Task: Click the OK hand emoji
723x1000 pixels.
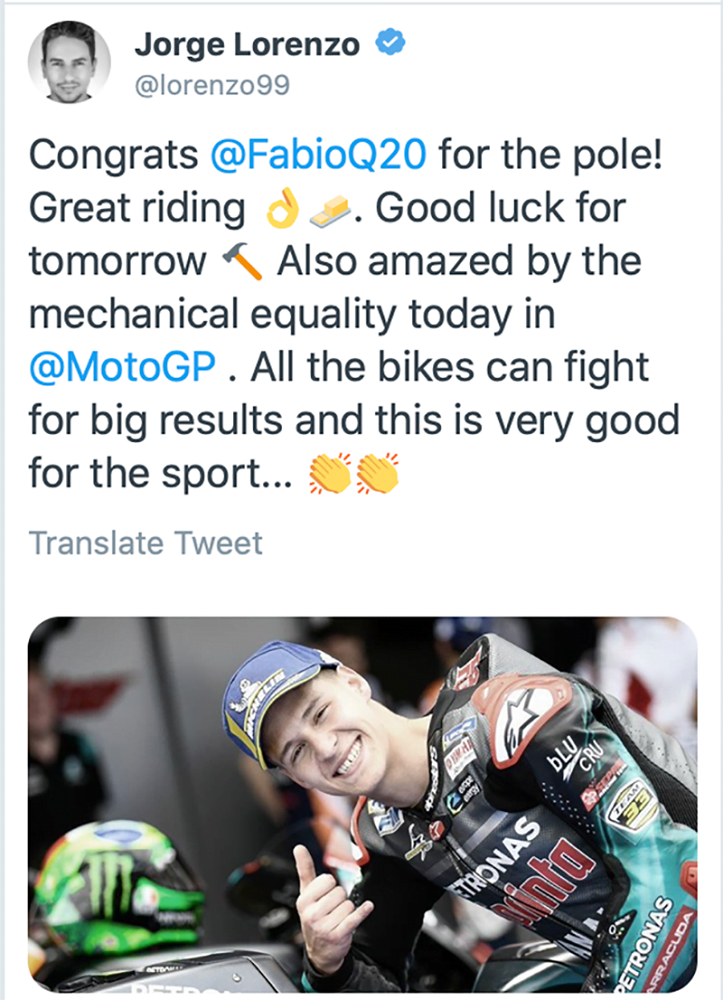Action: [x=283, y=208]
